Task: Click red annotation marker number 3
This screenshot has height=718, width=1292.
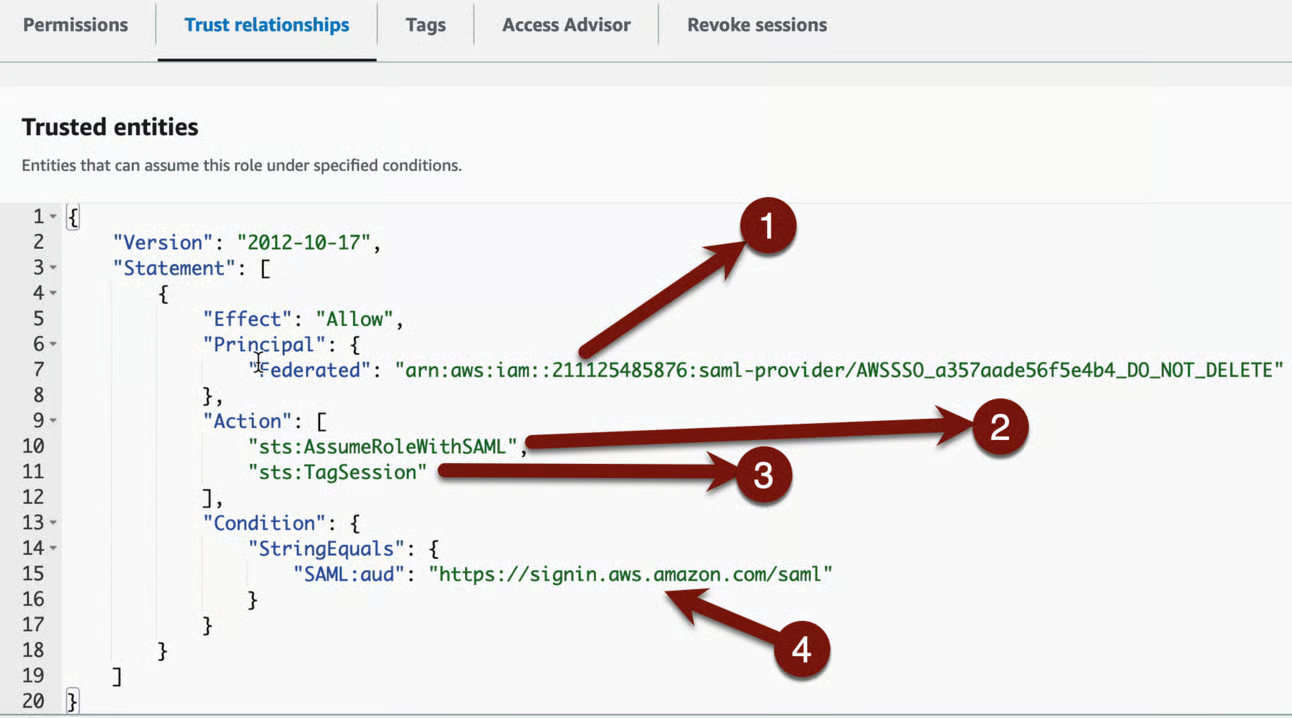Action: pyautogui.click(x=763, y=475)
